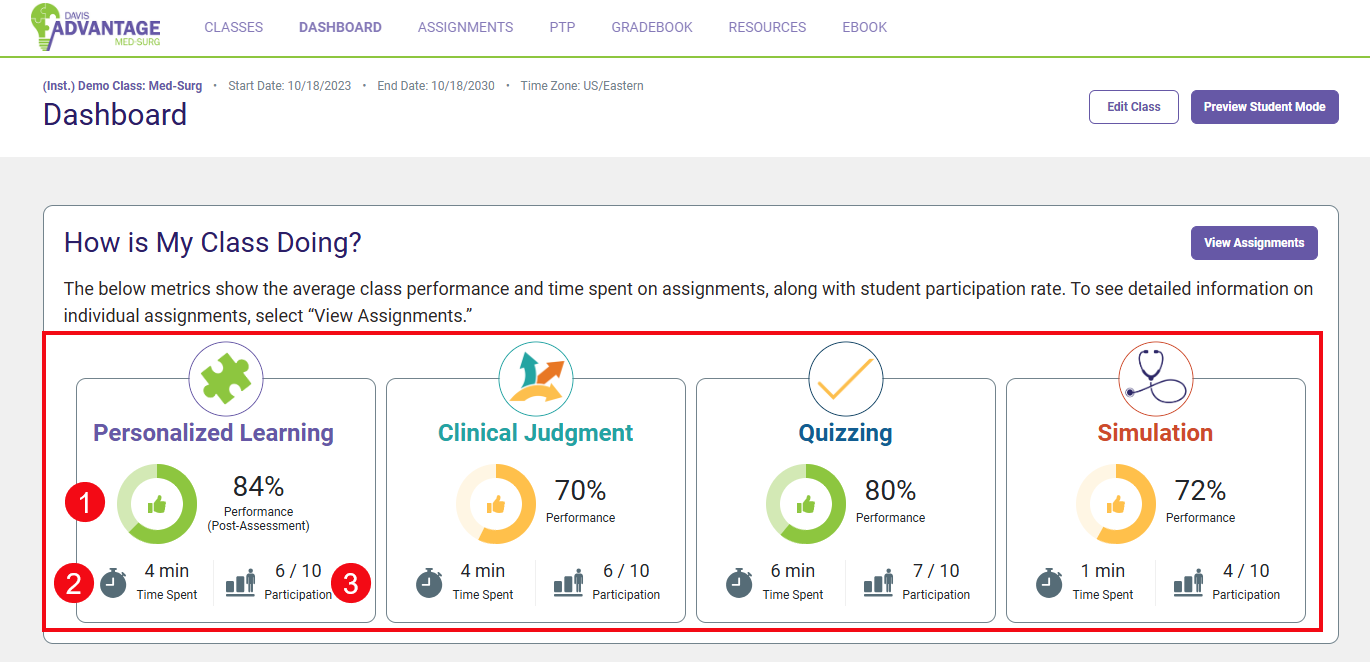Click the Simulation stethoscope icon
The width and height of the screenshot is (1370, 662).
1155,378
